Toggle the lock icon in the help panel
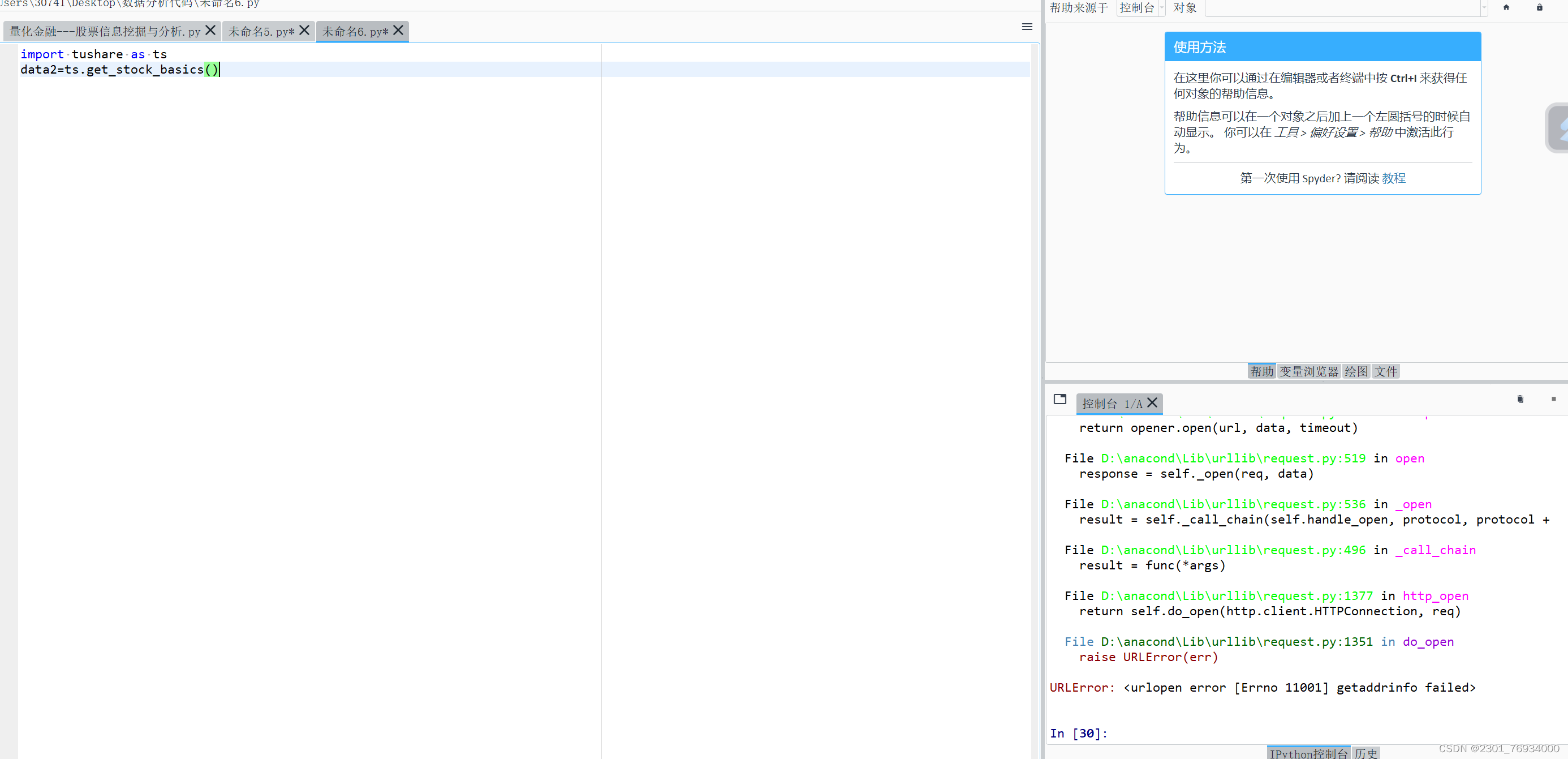 1539,7
